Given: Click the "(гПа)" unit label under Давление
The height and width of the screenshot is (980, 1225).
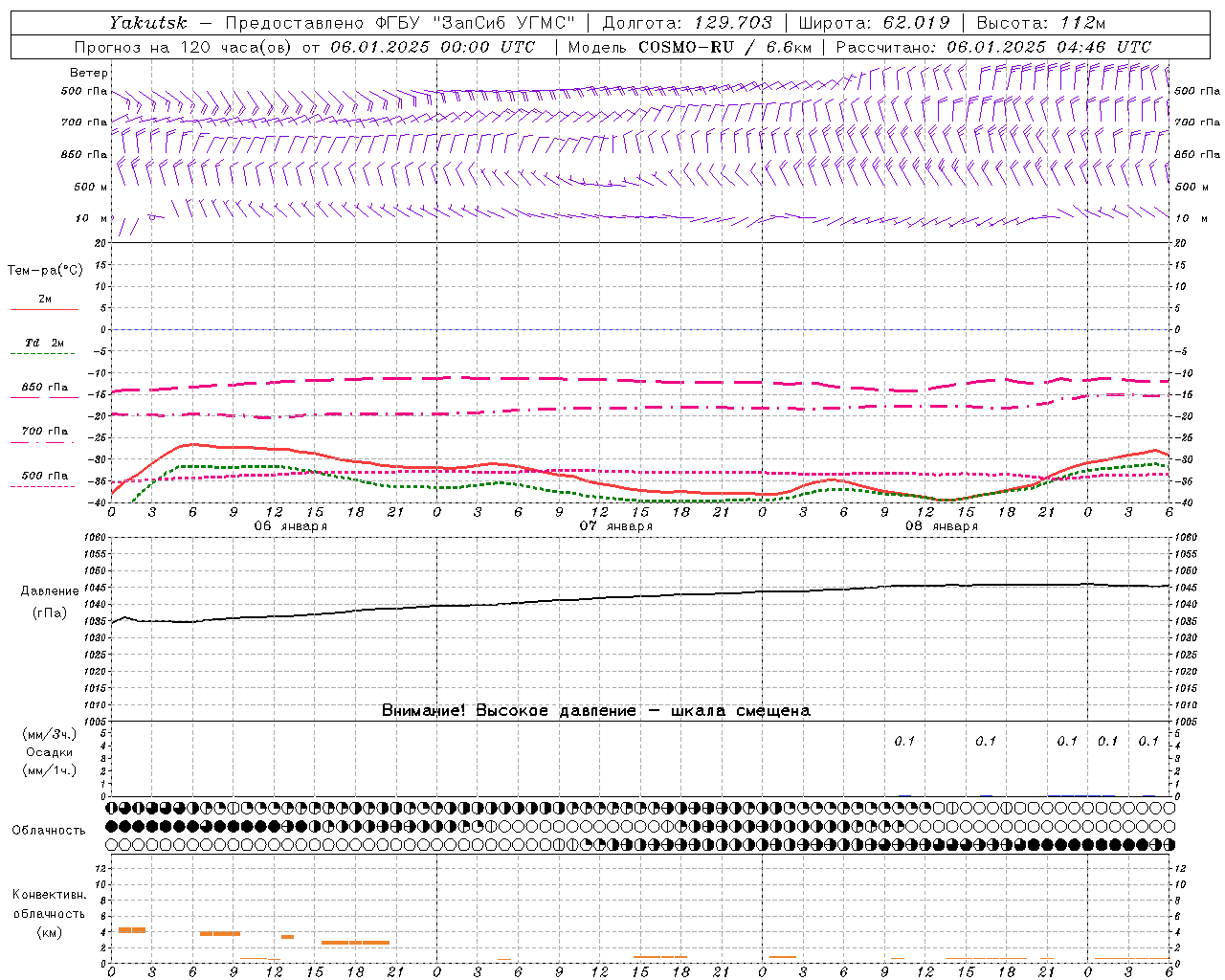Looking at the screenshot, I should [50, 613].
